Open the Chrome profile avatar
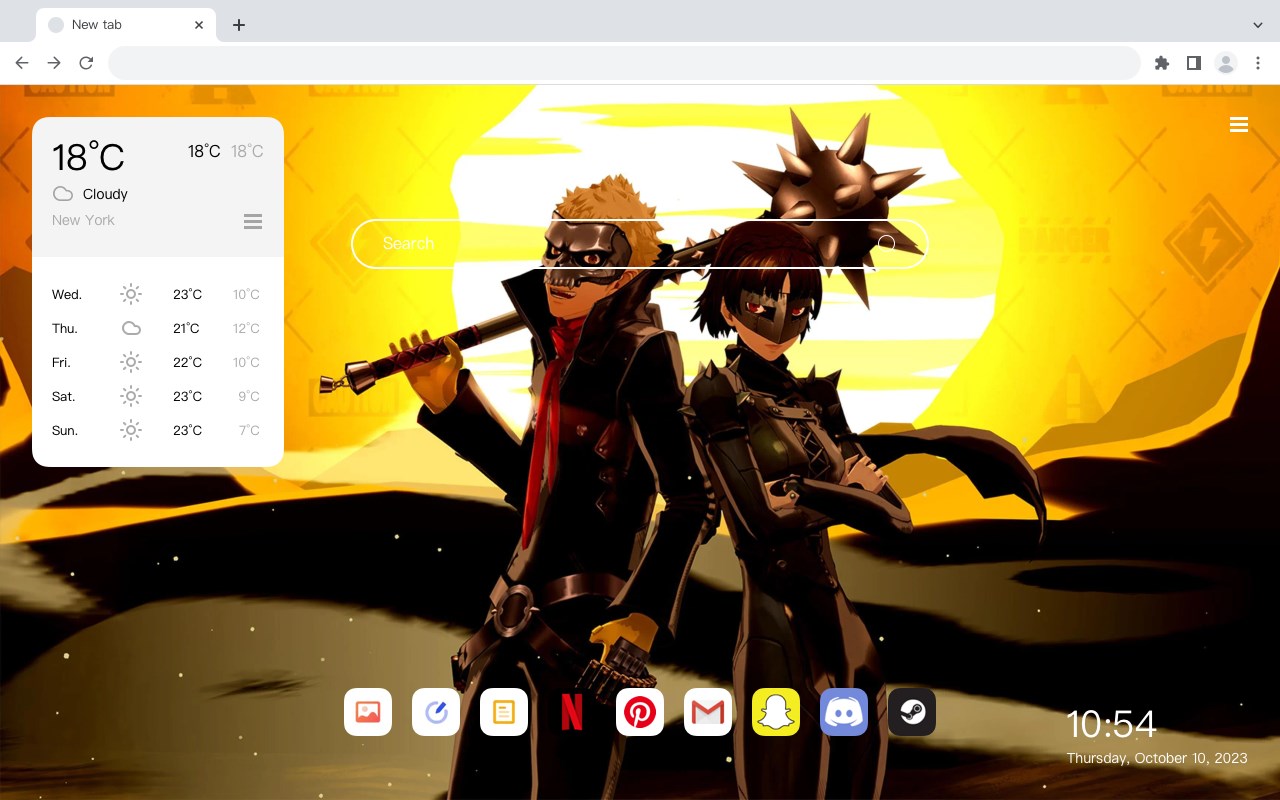The image size is (1280, 800). (x=1226, y=63)
